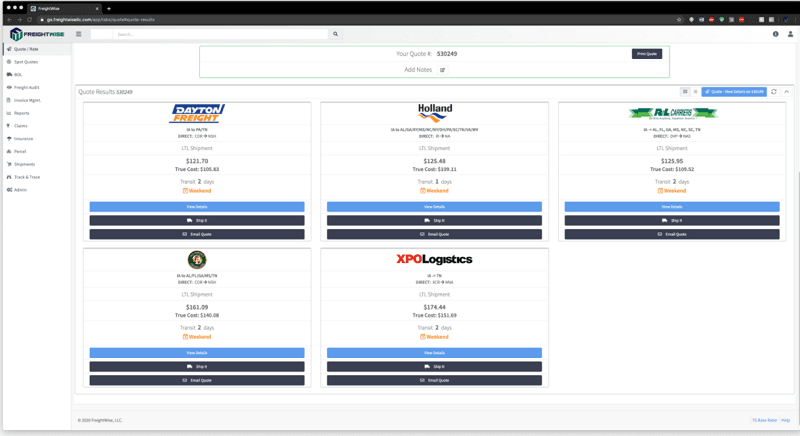This screenshot has height=436, width=800.
Task: Open Track & Trace in sidebar
Action: (27, 177)
